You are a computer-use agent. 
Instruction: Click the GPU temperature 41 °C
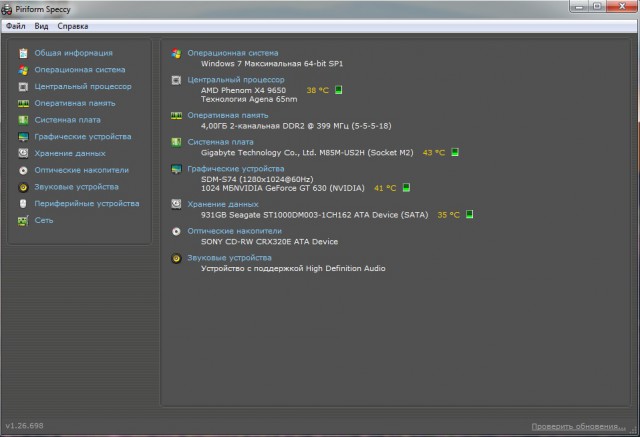pyautogui.click(x=385, y=188)
